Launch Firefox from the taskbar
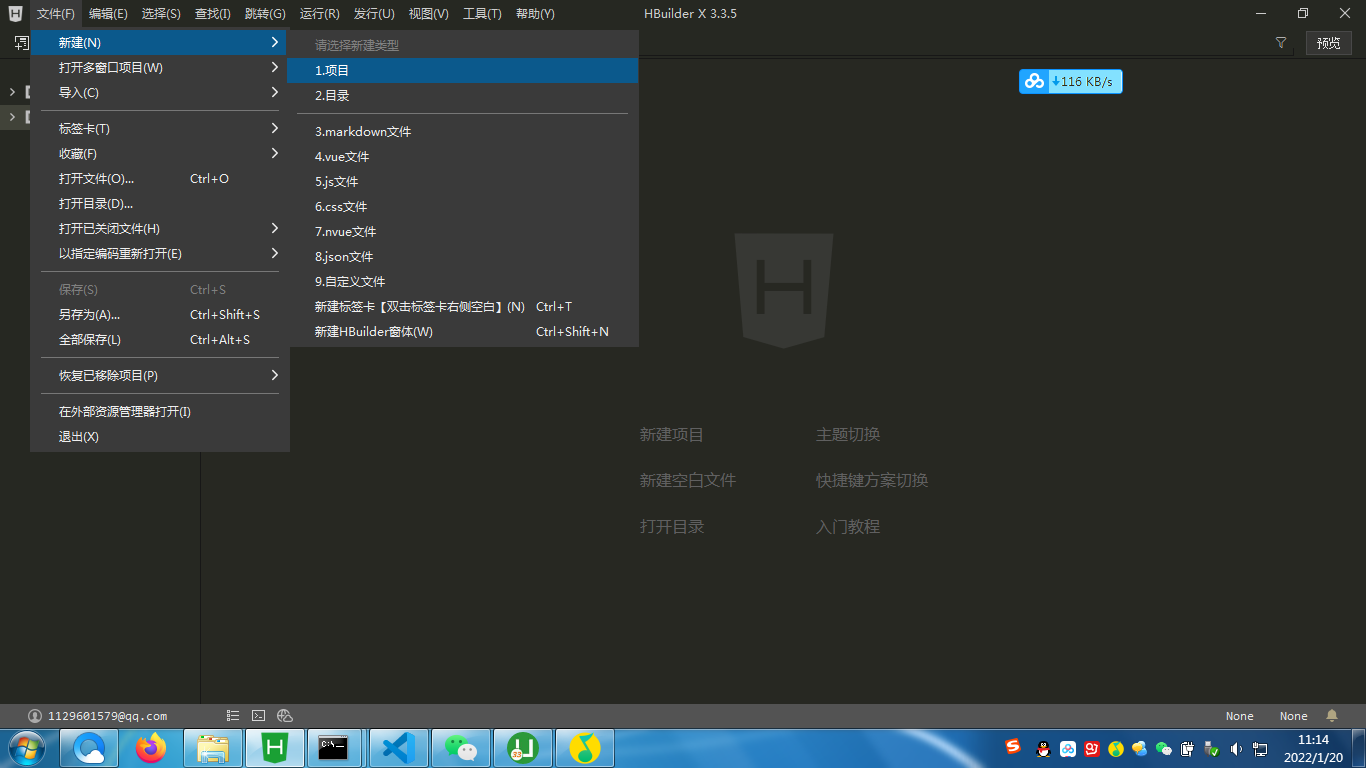 pos(151,748)
